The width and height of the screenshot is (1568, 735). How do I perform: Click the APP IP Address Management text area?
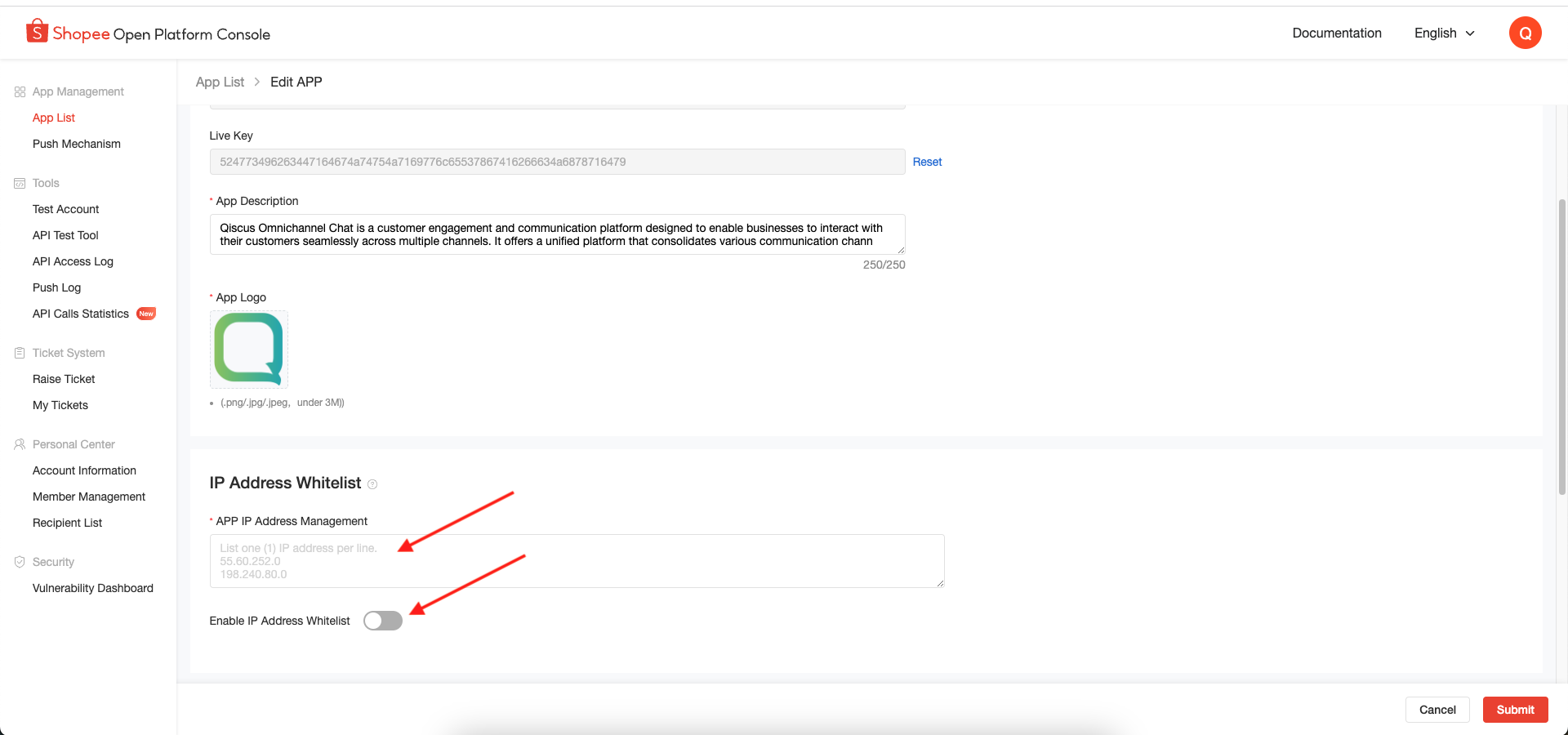click(577, 561)
